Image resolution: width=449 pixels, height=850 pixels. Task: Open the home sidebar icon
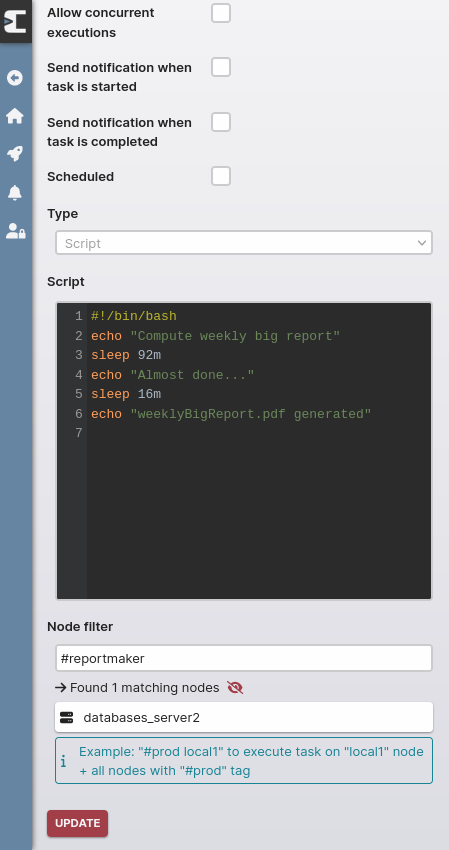(15, 115)
